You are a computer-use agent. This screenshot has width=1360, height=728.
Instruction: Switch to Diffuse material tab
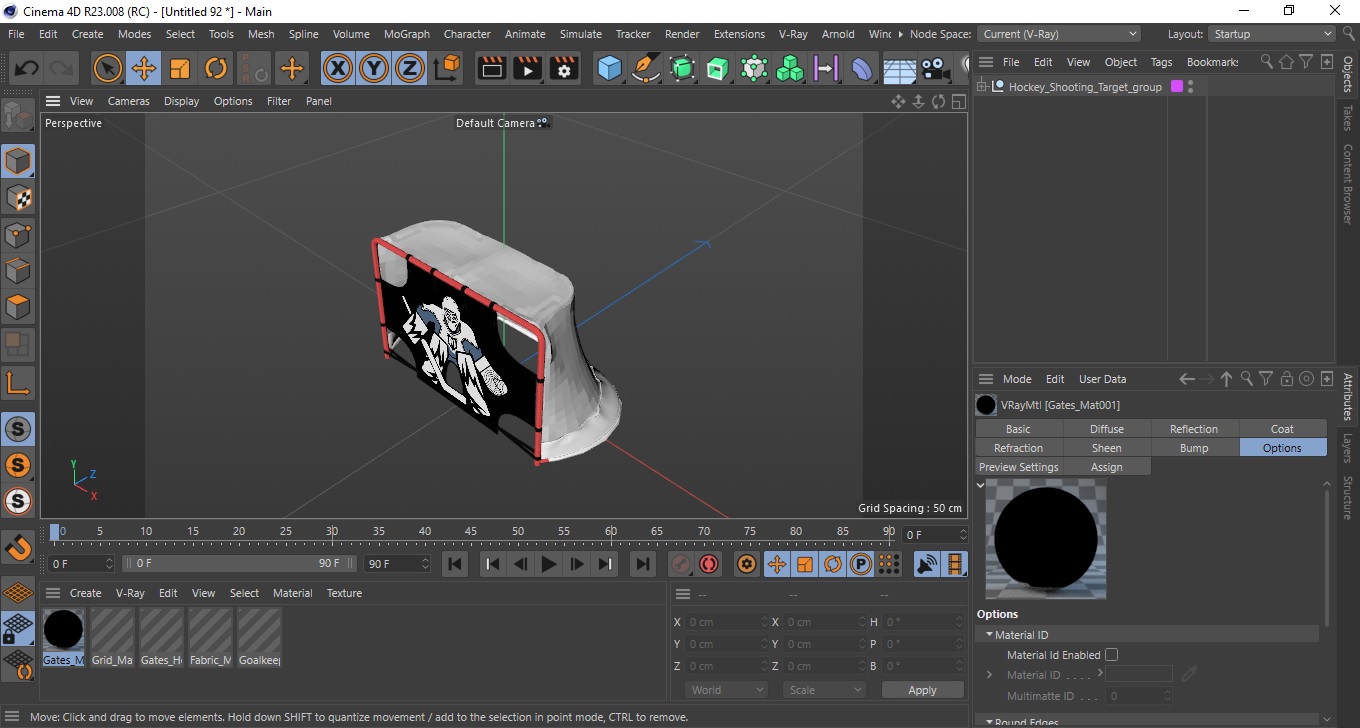pyautogui.click(x=1107, y=429)
